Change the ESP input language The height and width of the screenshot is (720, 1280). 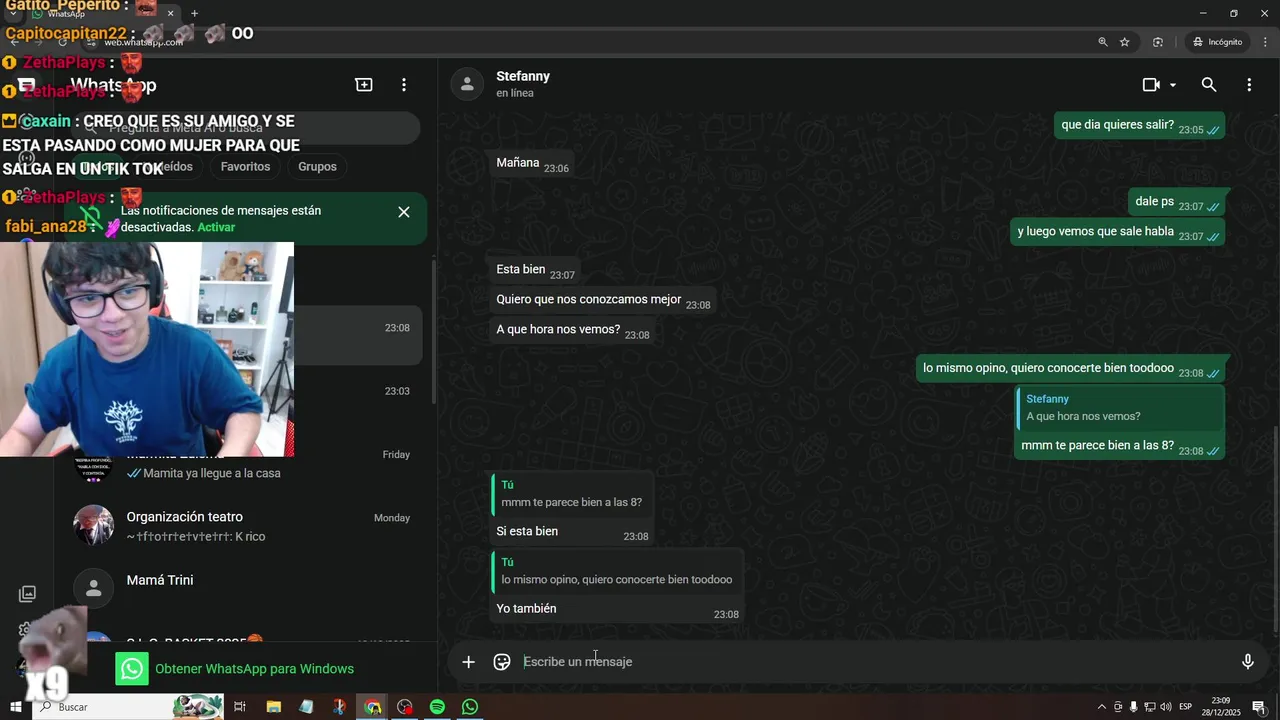point(1186,707)
